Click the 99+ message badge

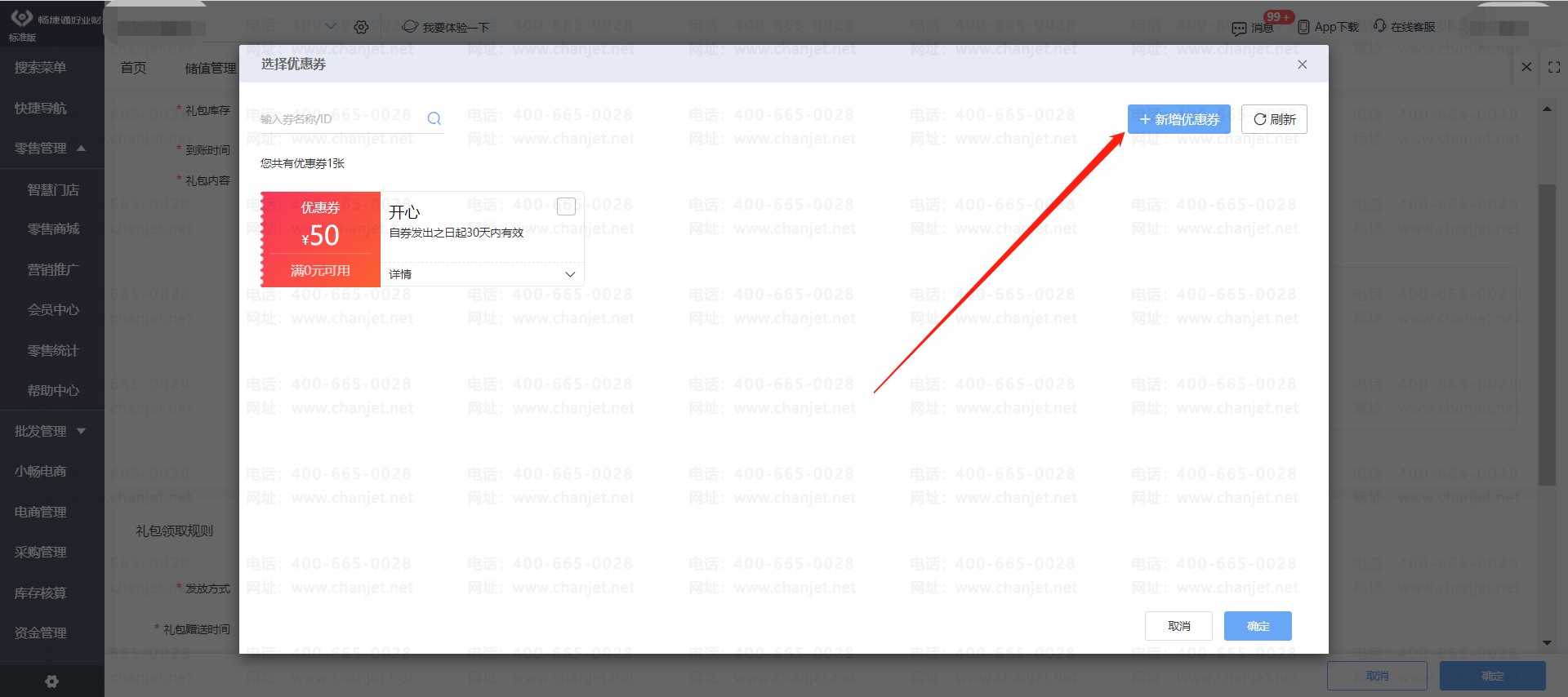point(1278,16)
